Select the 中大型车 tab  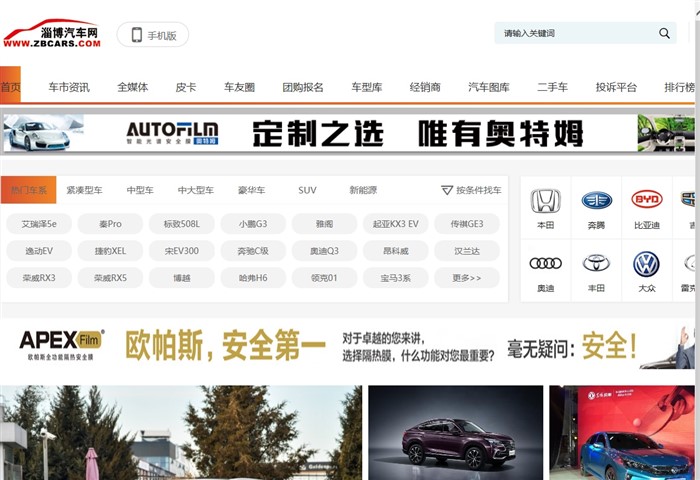(196, 190)
